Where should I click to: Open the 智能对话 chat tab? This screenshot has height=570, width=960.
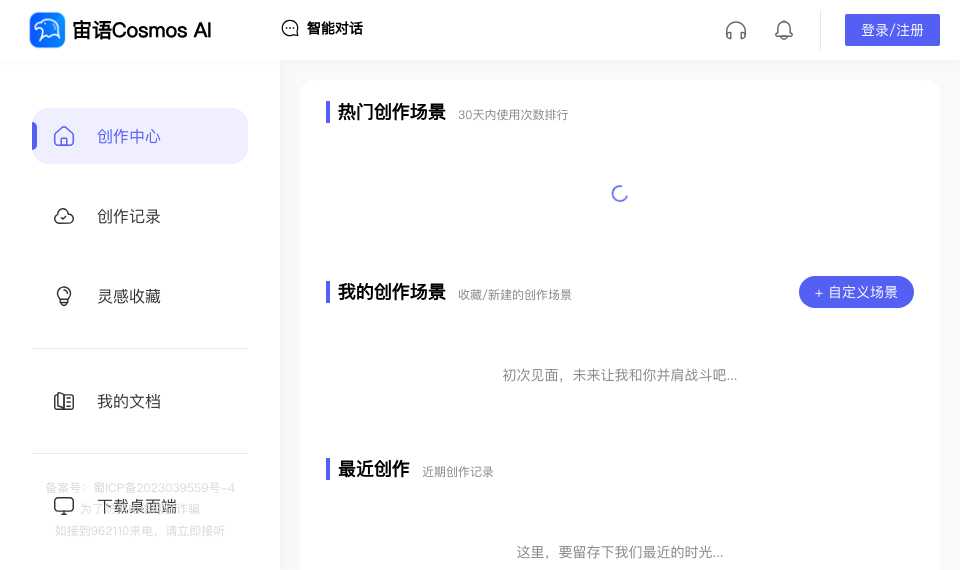tap(322, 28)
